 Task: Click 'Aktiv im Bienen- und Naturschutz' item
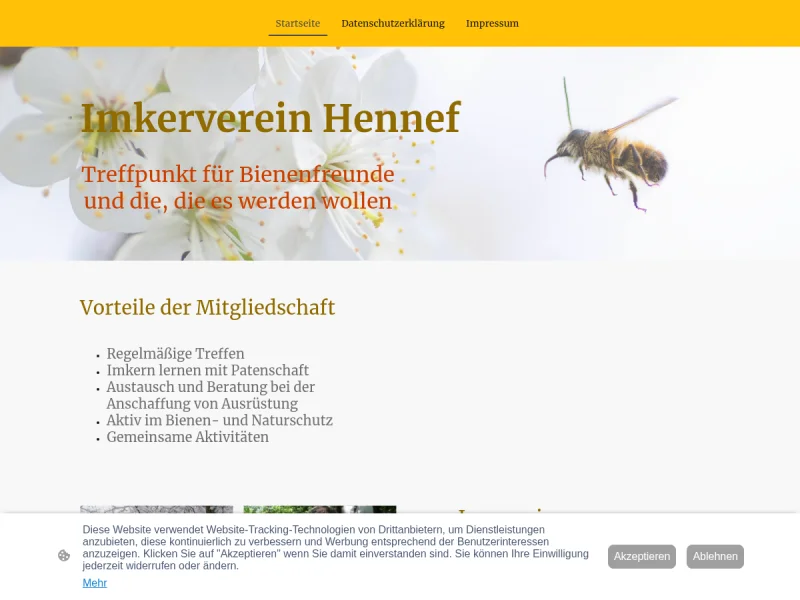click(219, 421)
